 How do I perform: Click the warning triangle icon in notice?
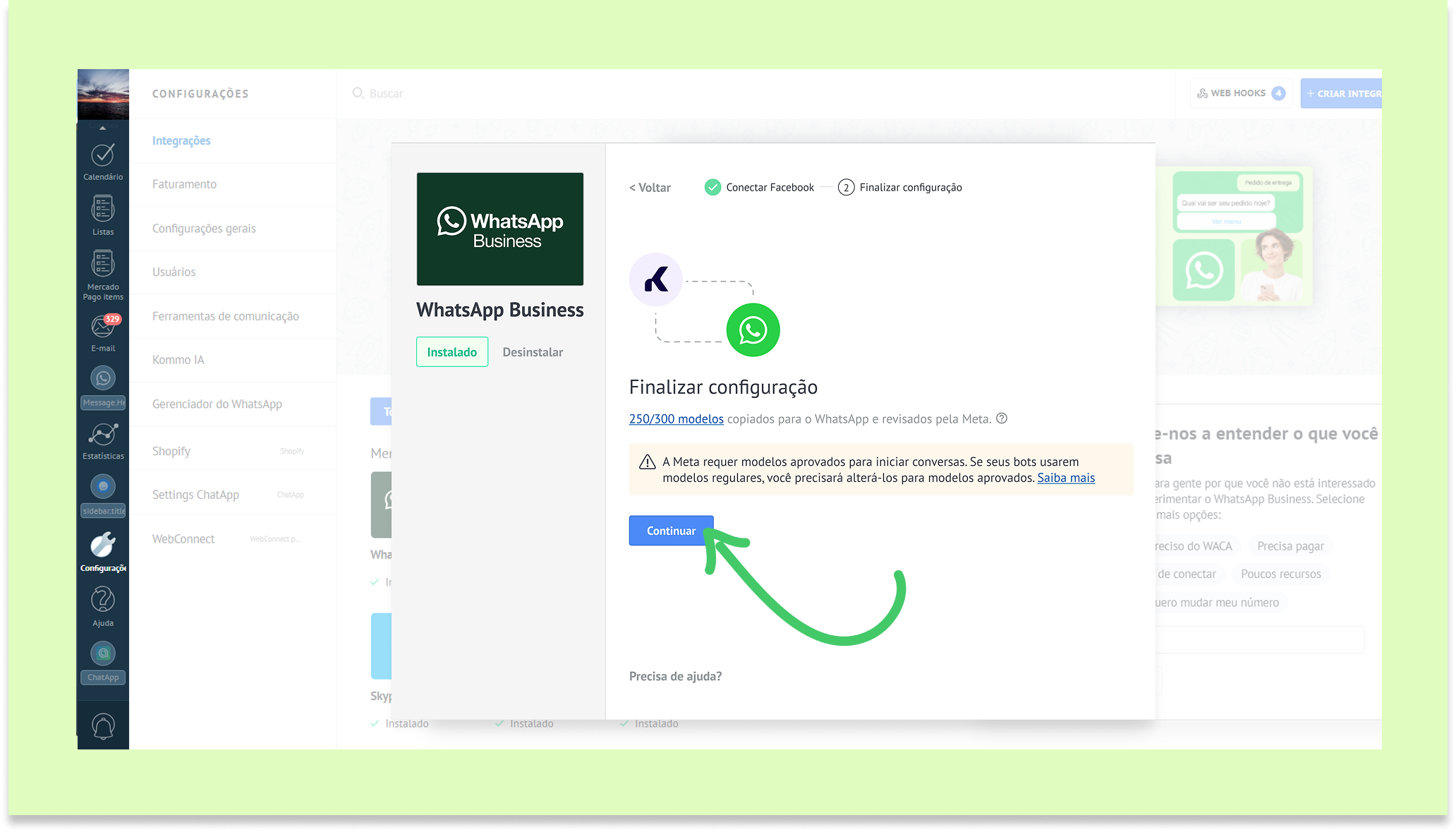647,462
